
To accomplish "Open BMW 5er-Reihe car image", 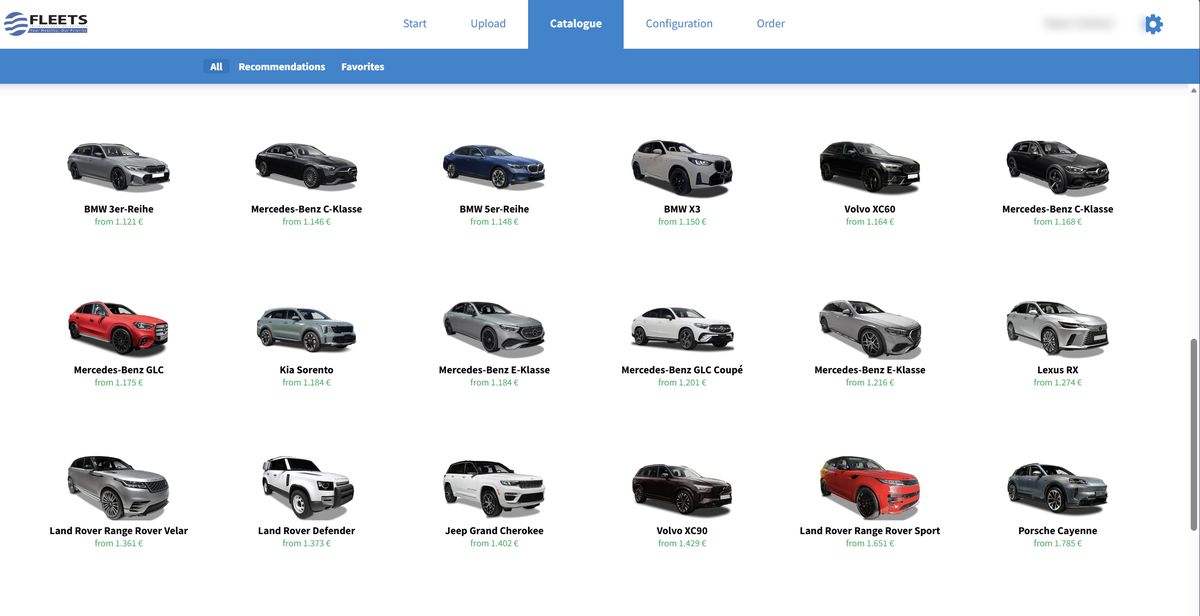I will click(494, 166).
